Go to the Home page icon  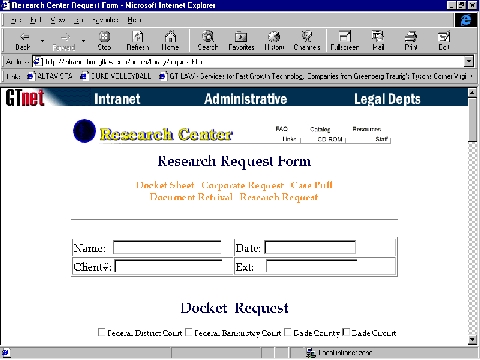[x=170, y=41]
